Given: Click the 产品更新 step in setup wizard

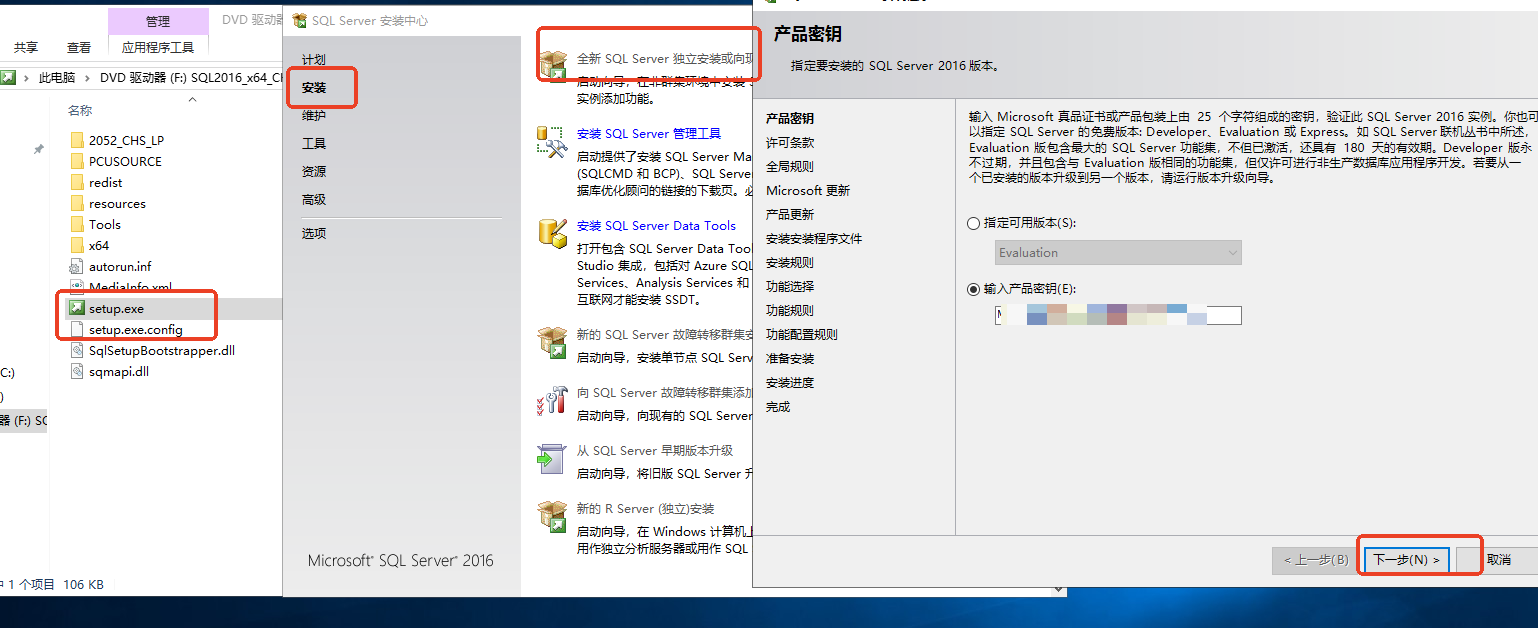Looking at the screenshot, I should [x=790, y=215].
